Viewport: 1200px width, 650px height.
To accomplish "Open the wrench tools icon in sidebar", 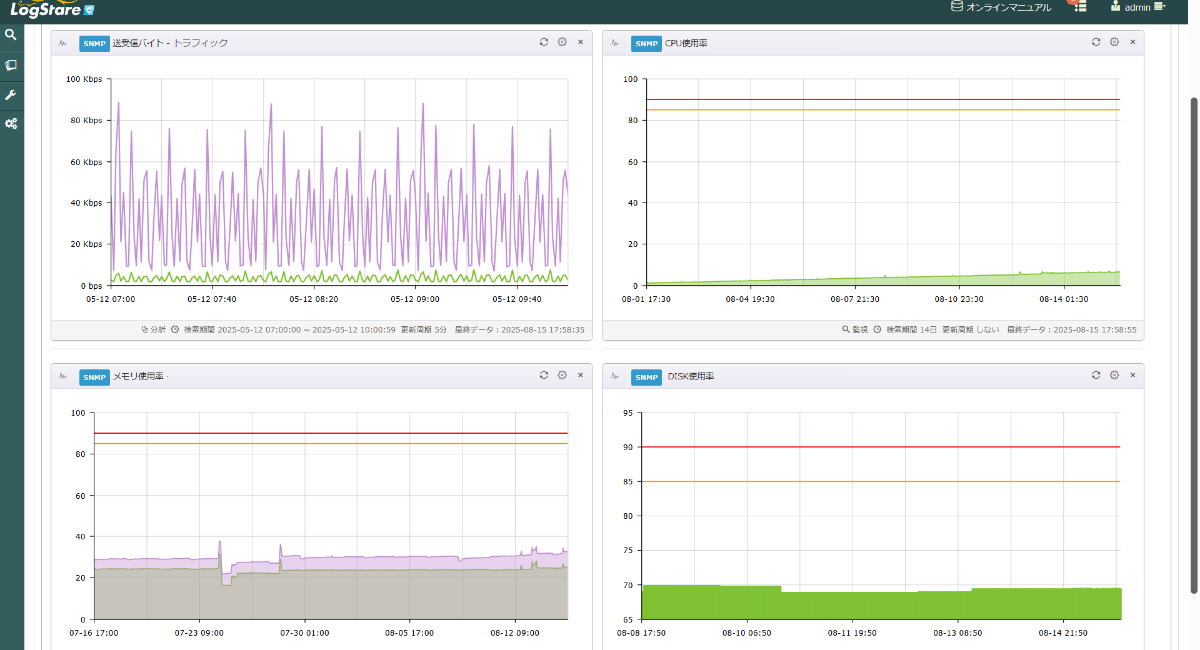I will coord(11,95).
